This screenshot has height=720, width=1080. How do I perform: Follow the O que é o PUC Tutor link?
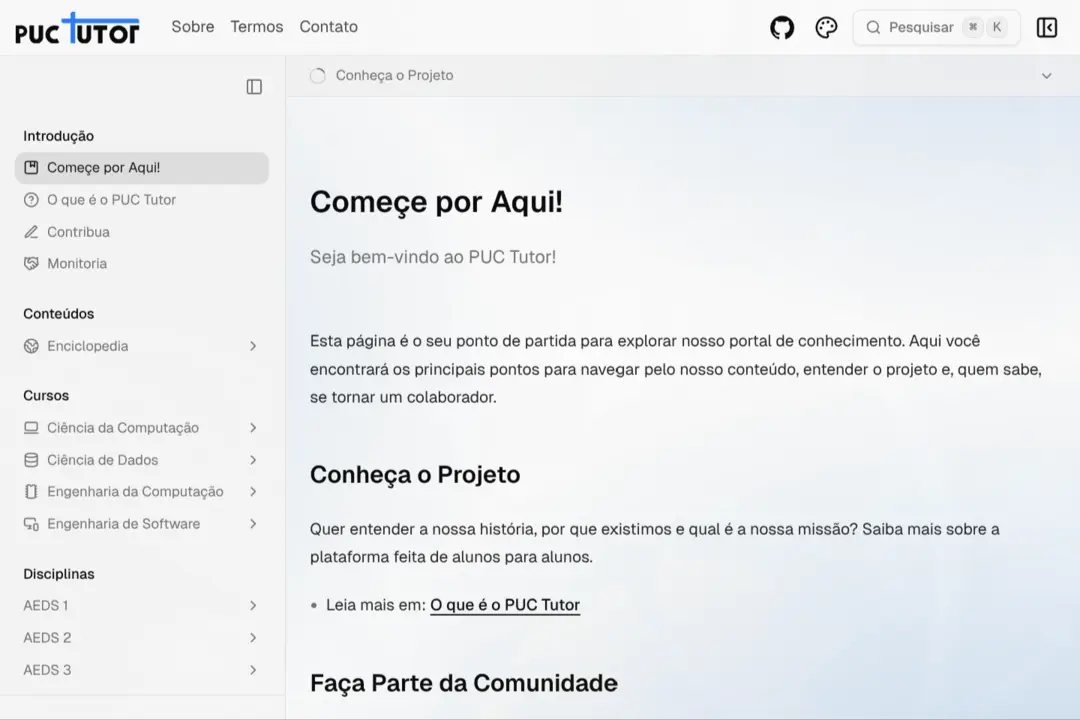[505, 605]
